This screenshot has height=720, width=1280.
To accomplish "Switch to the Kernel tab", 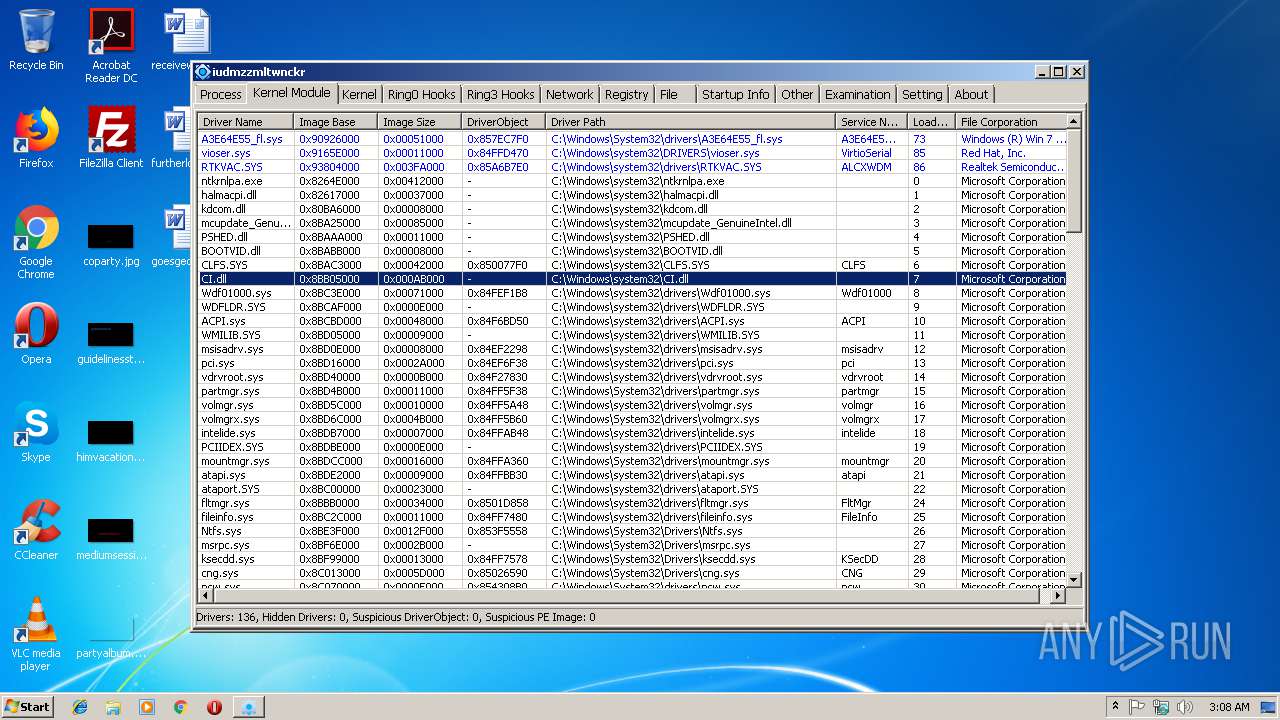I will click(359, 94).
